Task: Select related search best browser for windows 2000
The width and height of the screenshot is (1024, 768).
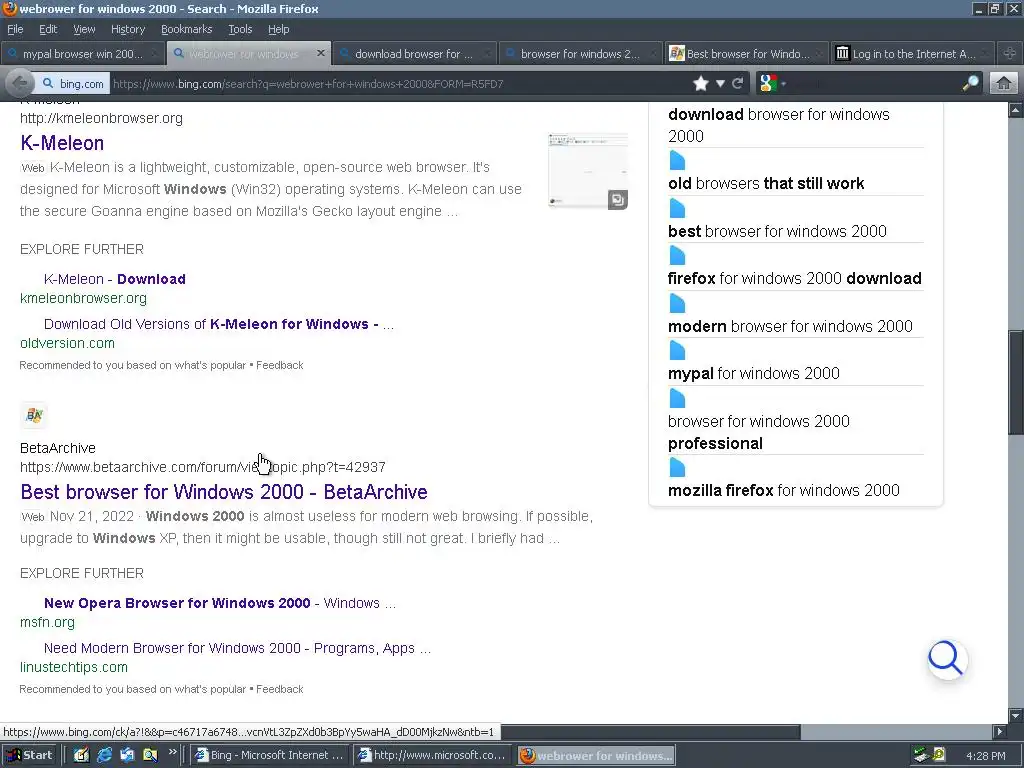Action: click(x=777, y=231)
